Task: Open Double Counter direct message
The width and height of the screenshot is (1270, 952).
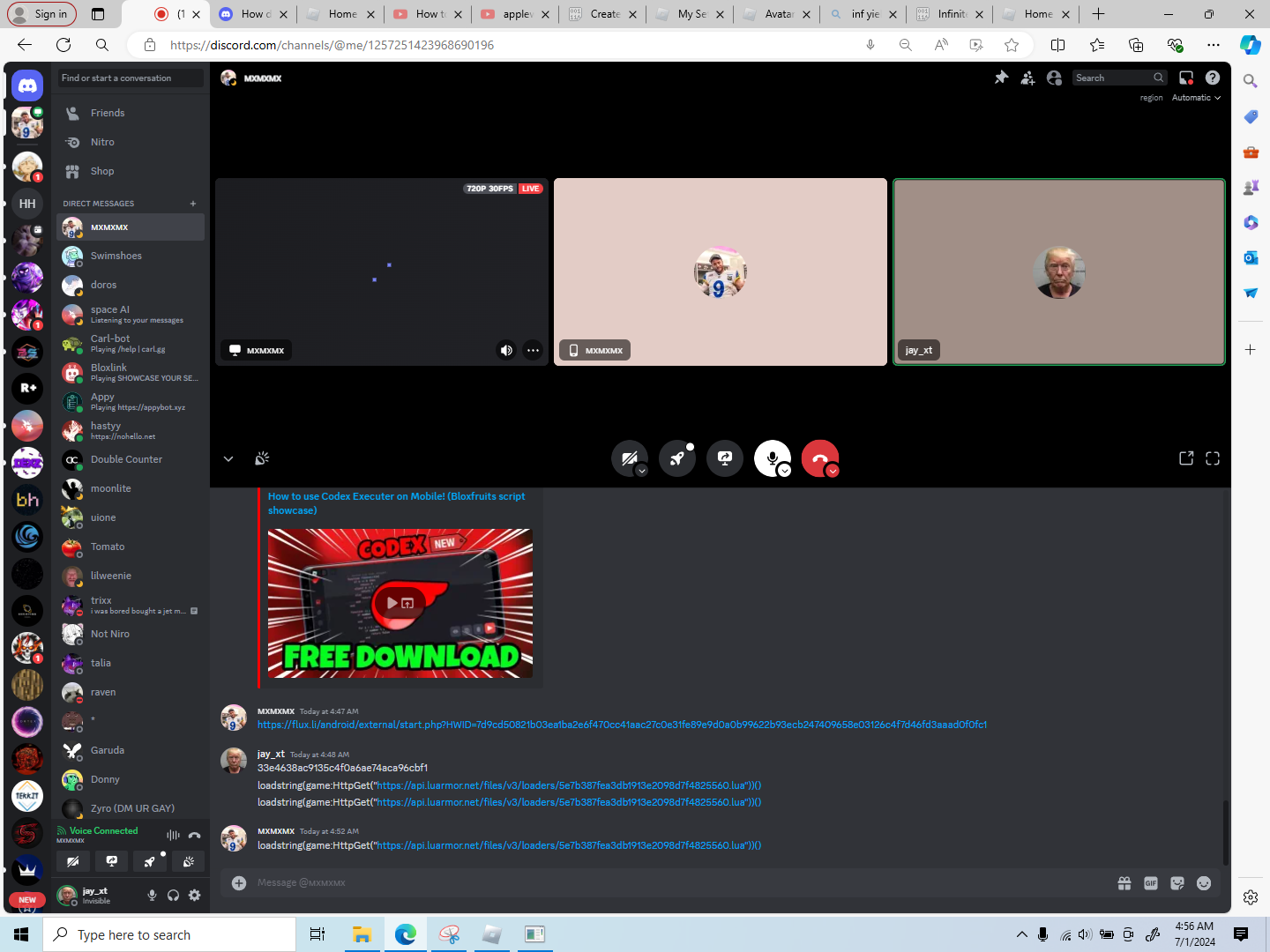Action: coord(131,459)
